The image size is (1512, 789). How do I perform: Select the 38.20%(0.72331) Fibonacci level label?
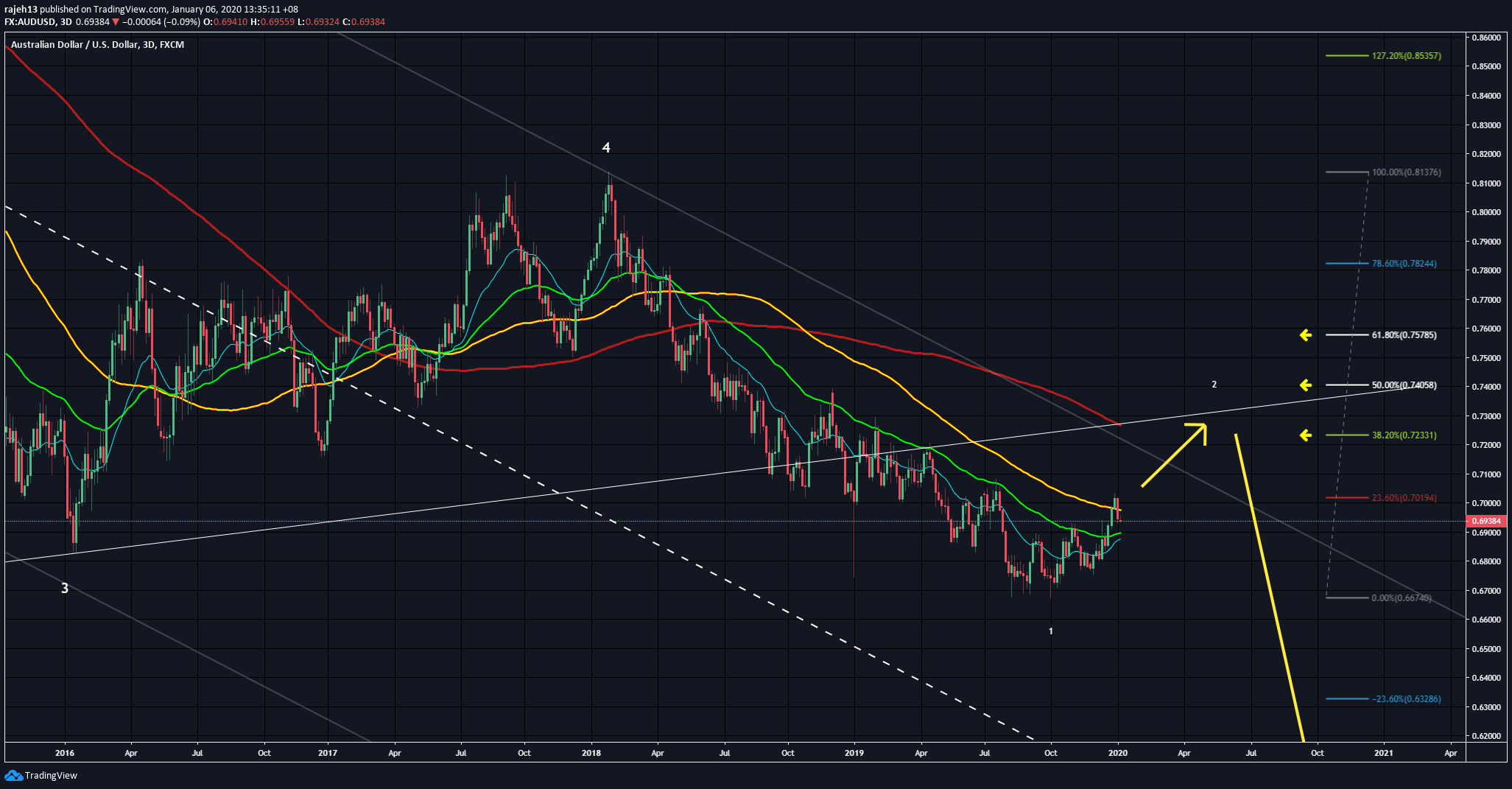point(1404,435)
